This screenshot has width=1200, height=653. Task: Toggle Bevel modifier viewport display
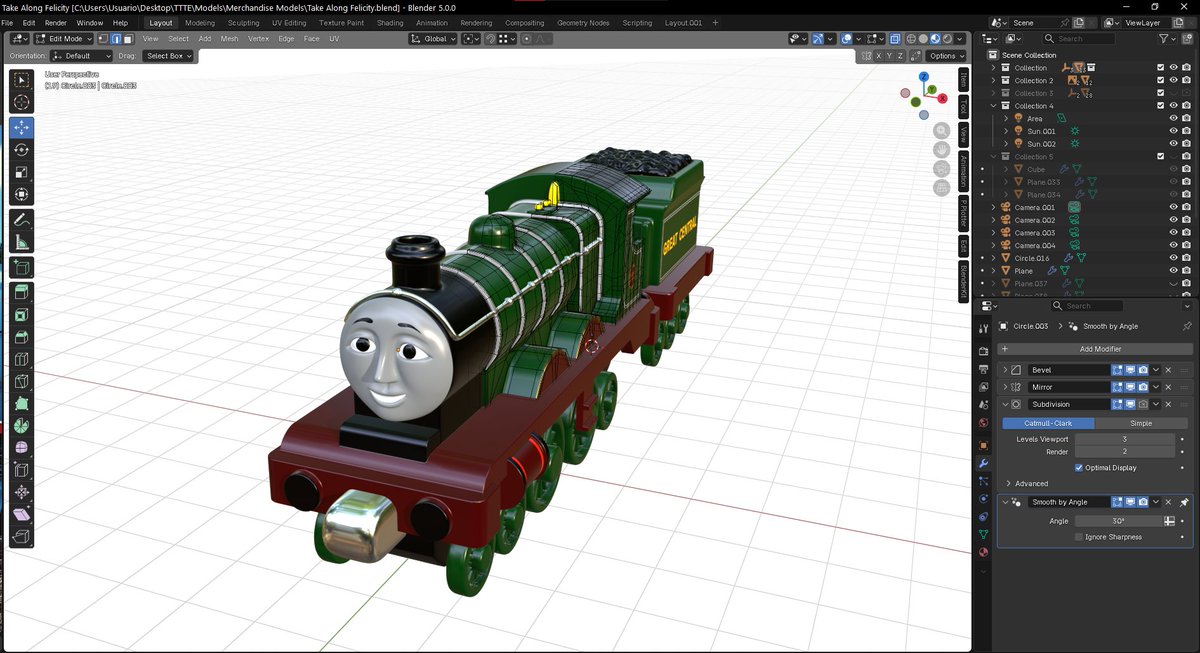tap(1130, 370)
